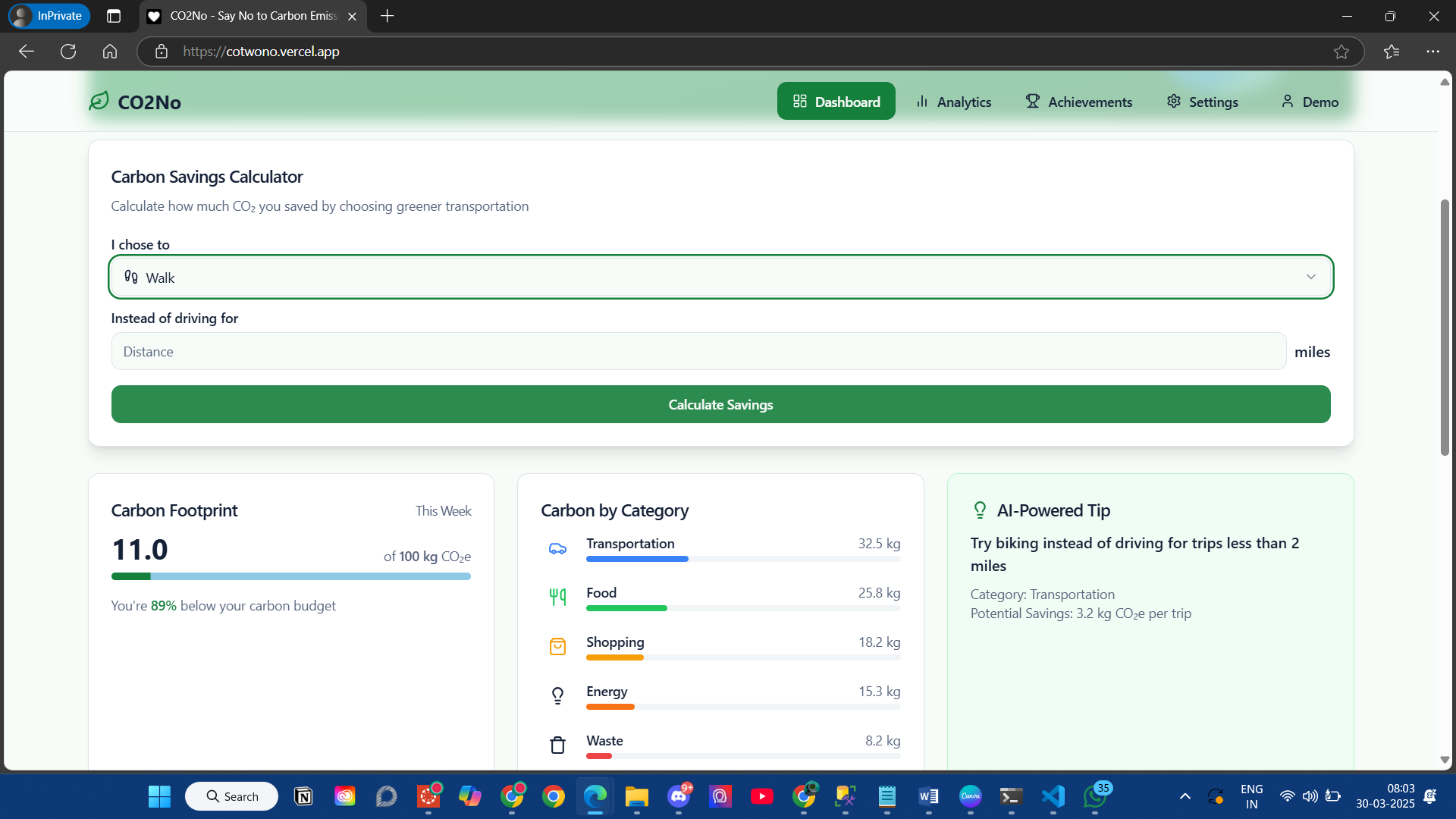Open Visual Studio Code from taskbar
The width and height of the screenshot is (1456, 819).
[x=1053, y=796]
